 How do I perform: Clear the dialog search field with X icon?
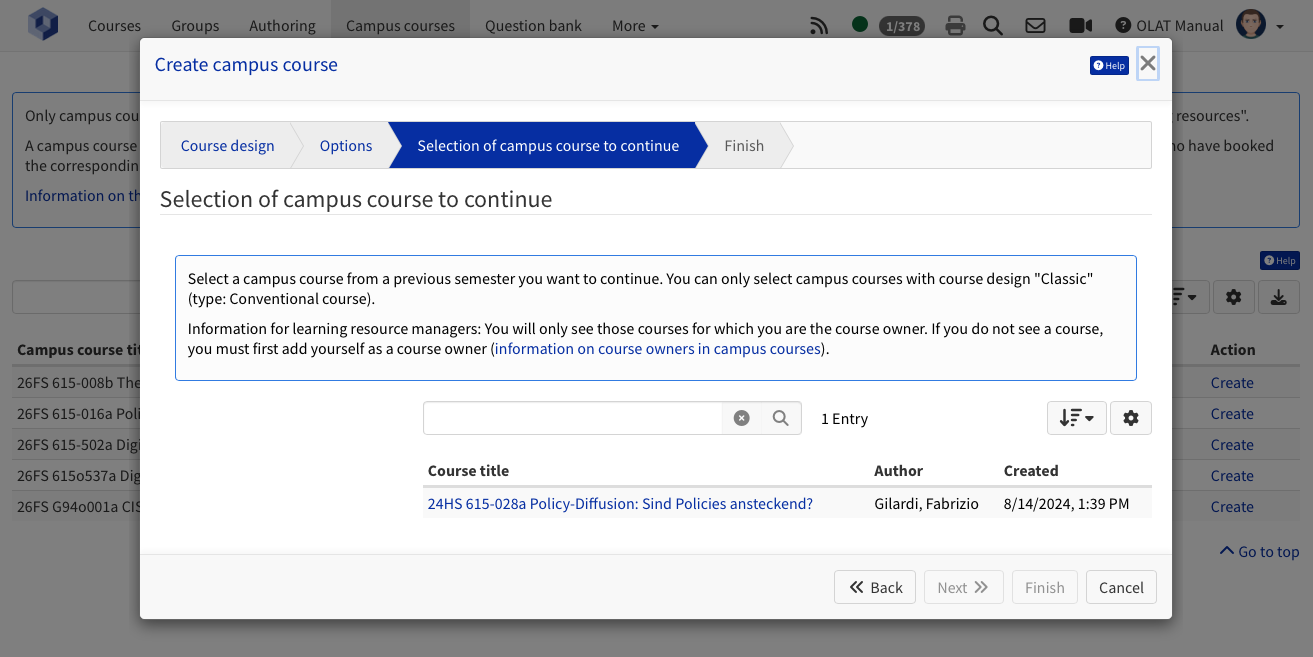click(741, 418)
